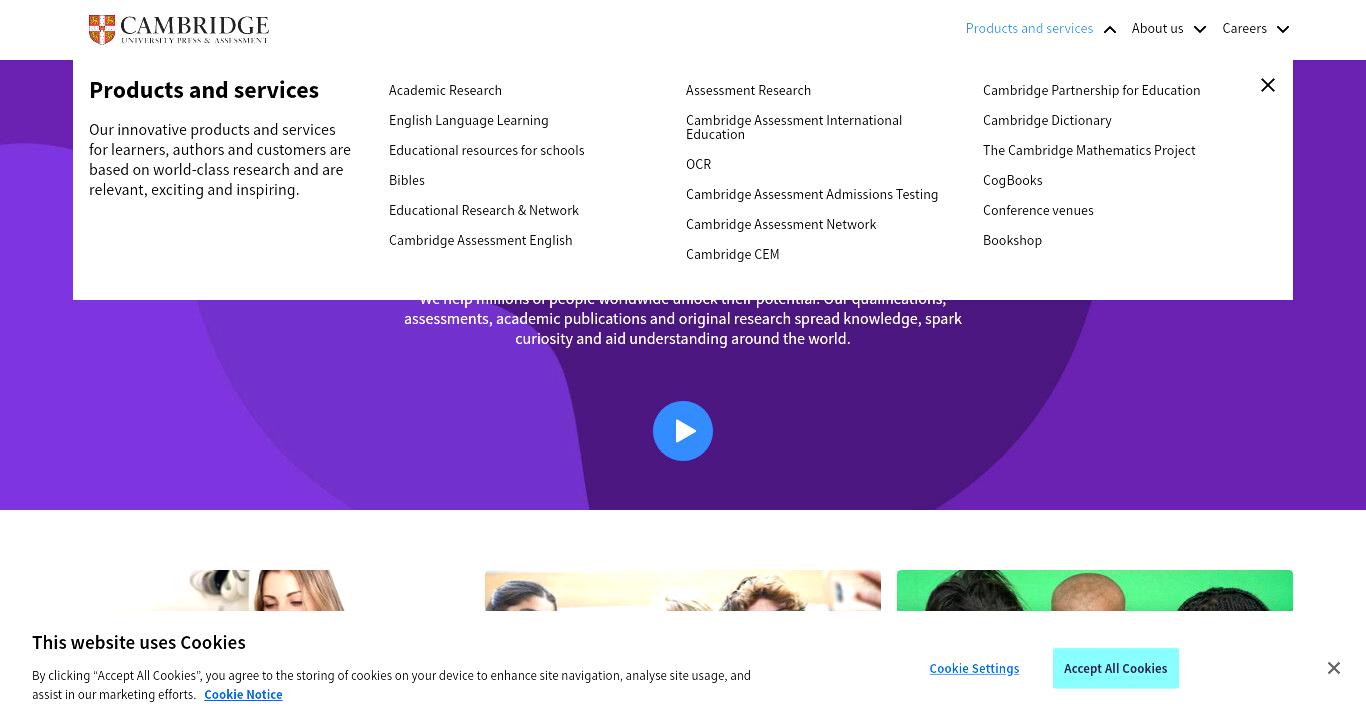1366x728 pixels.
Task: Go to OCR
Action: coord(698,164)
